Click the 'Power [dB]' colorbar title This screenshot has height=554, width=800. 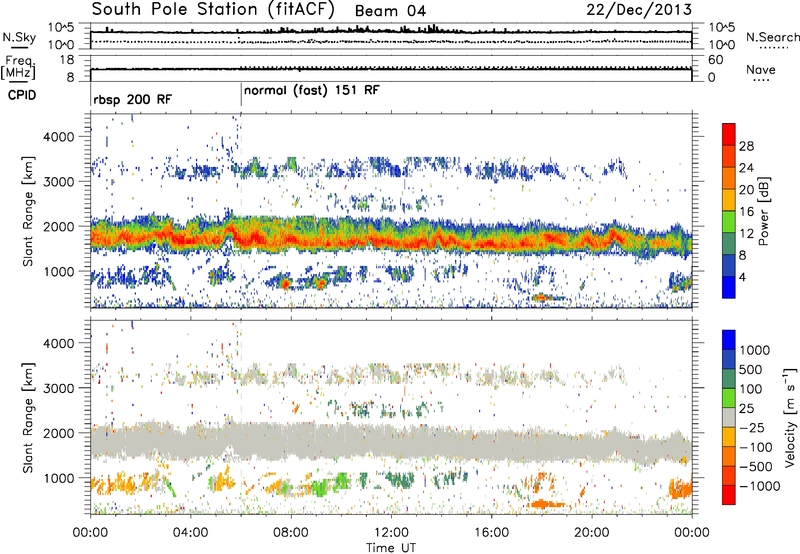coord(764,211)
